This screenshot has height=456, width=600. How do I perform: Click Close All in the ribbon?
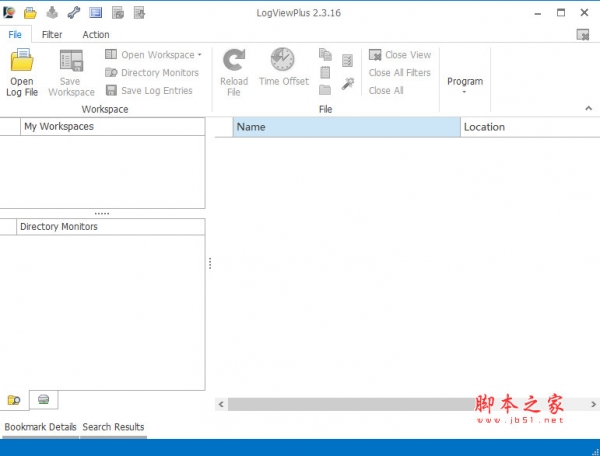pyautogui.click(x=386, y=91)
